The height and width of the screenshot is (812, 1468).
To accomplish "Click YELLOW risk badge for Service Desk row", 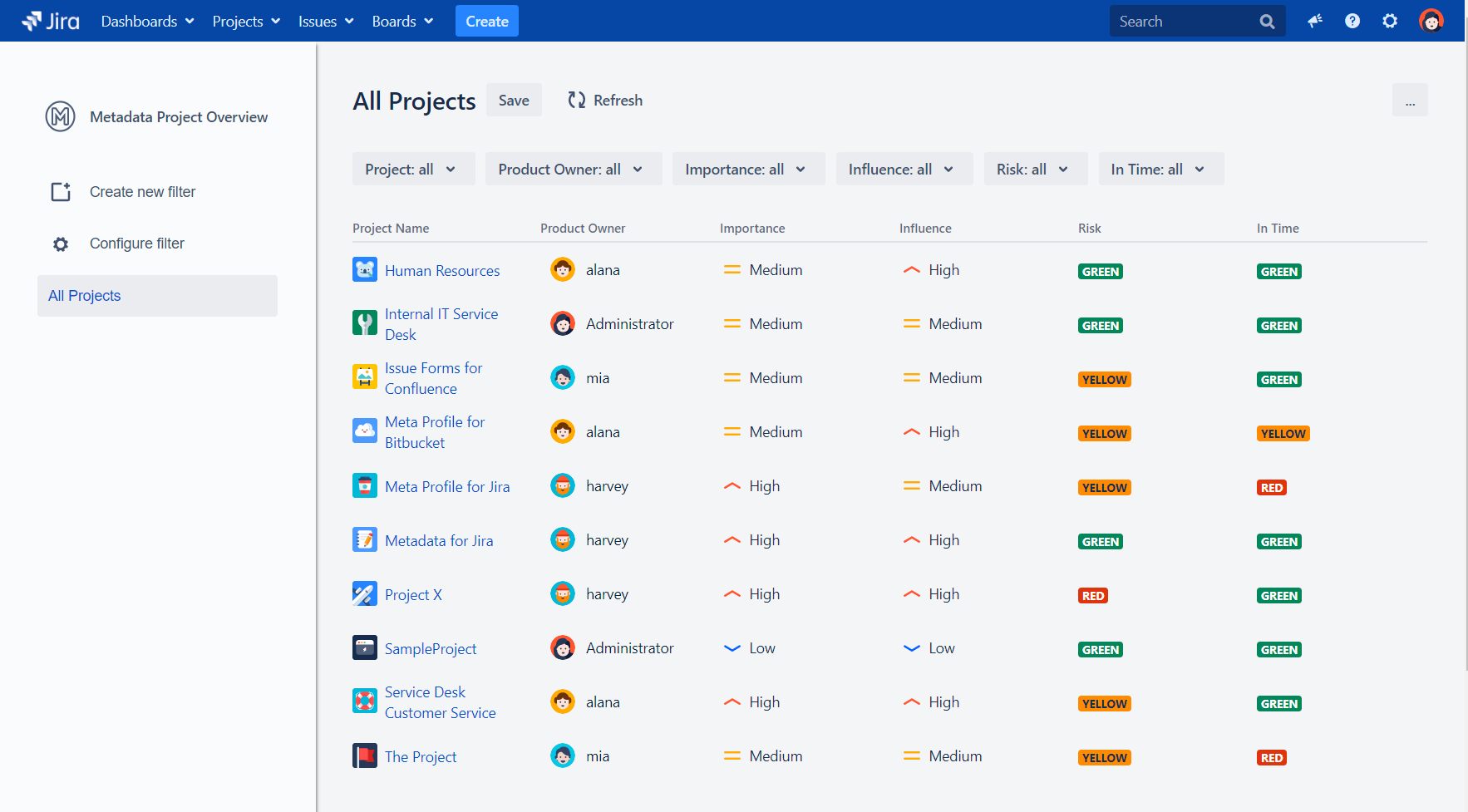I will tap(1104, 703).
